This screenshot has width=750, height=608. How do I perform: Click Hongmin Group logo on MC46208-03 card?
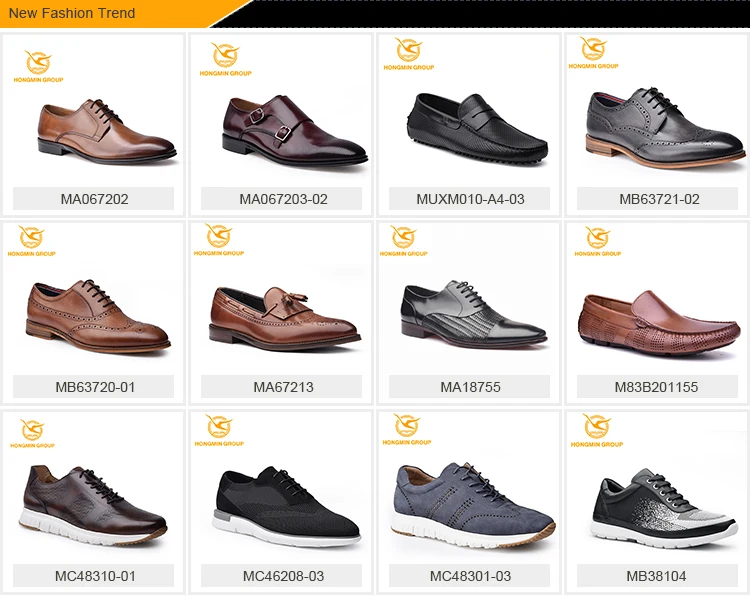coord(219,430)
